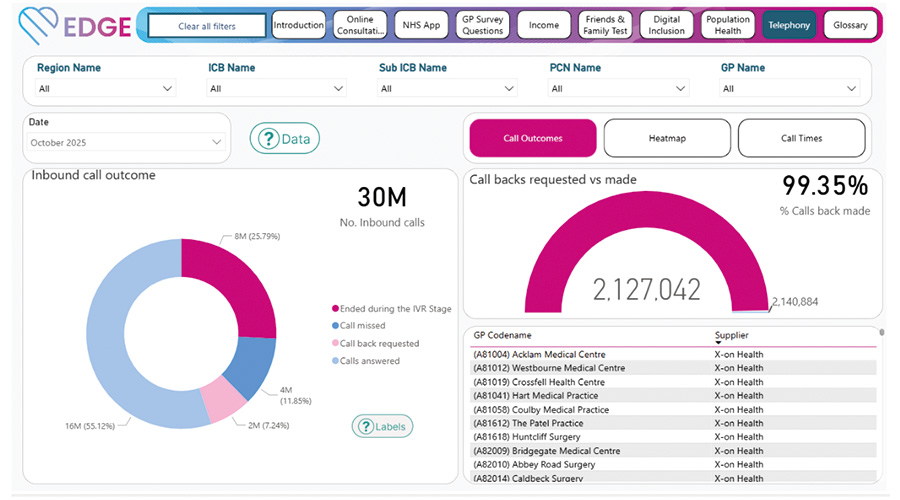This screenshot has width=900, height=500.
Task: Open the NHS App tab
Action: coord(418,25)
